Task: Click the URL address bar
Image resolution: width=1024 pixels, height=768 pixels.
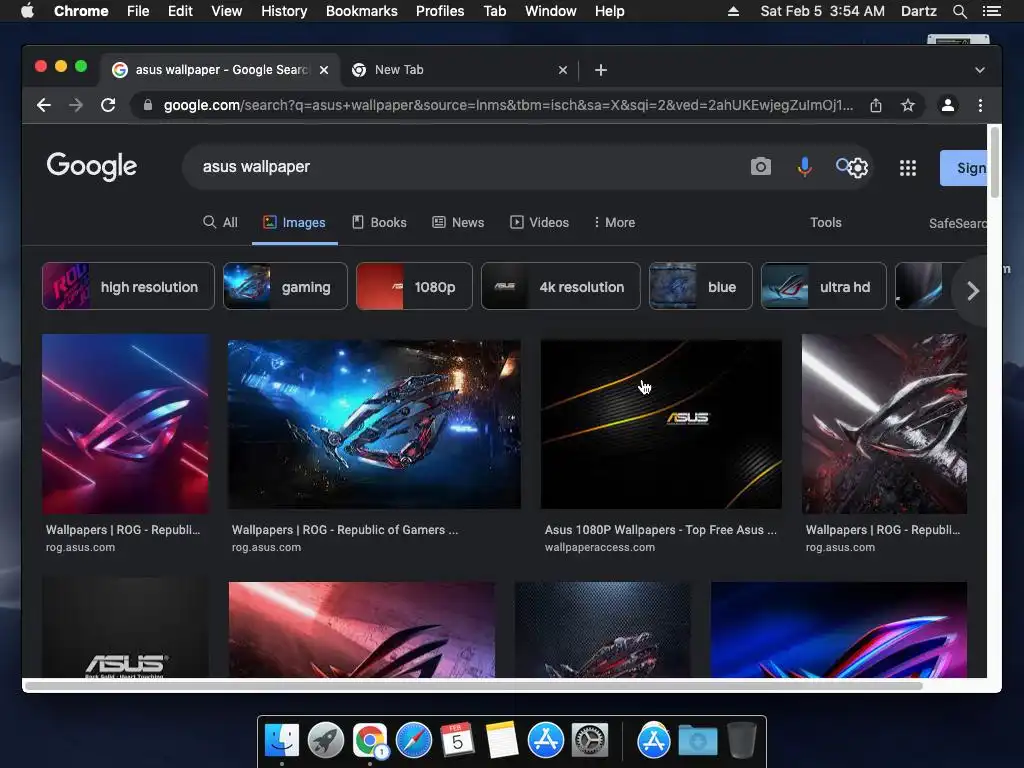Action: pos(508,105)
